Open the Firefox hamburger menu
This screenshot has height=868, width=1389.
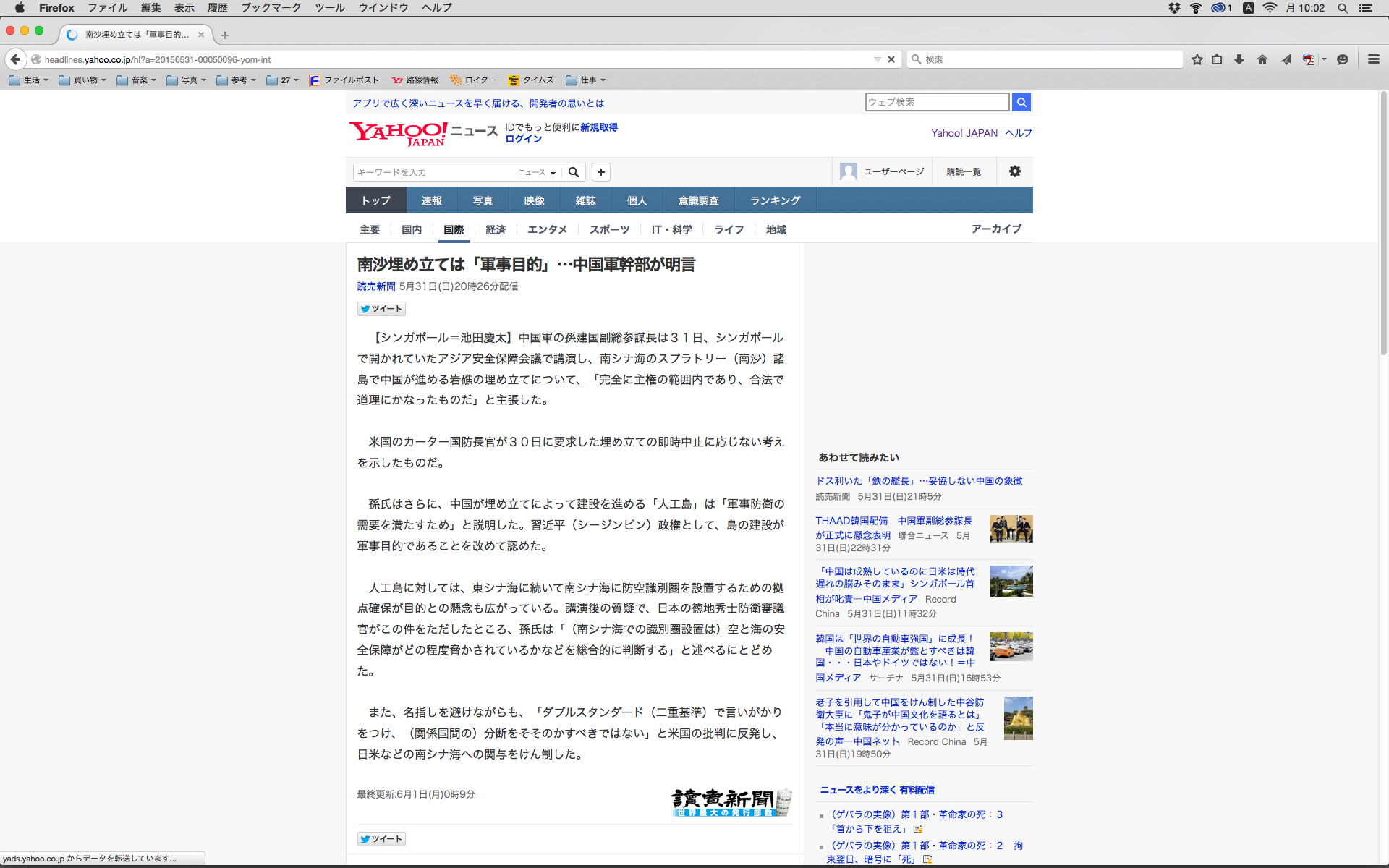(1373, 59)
